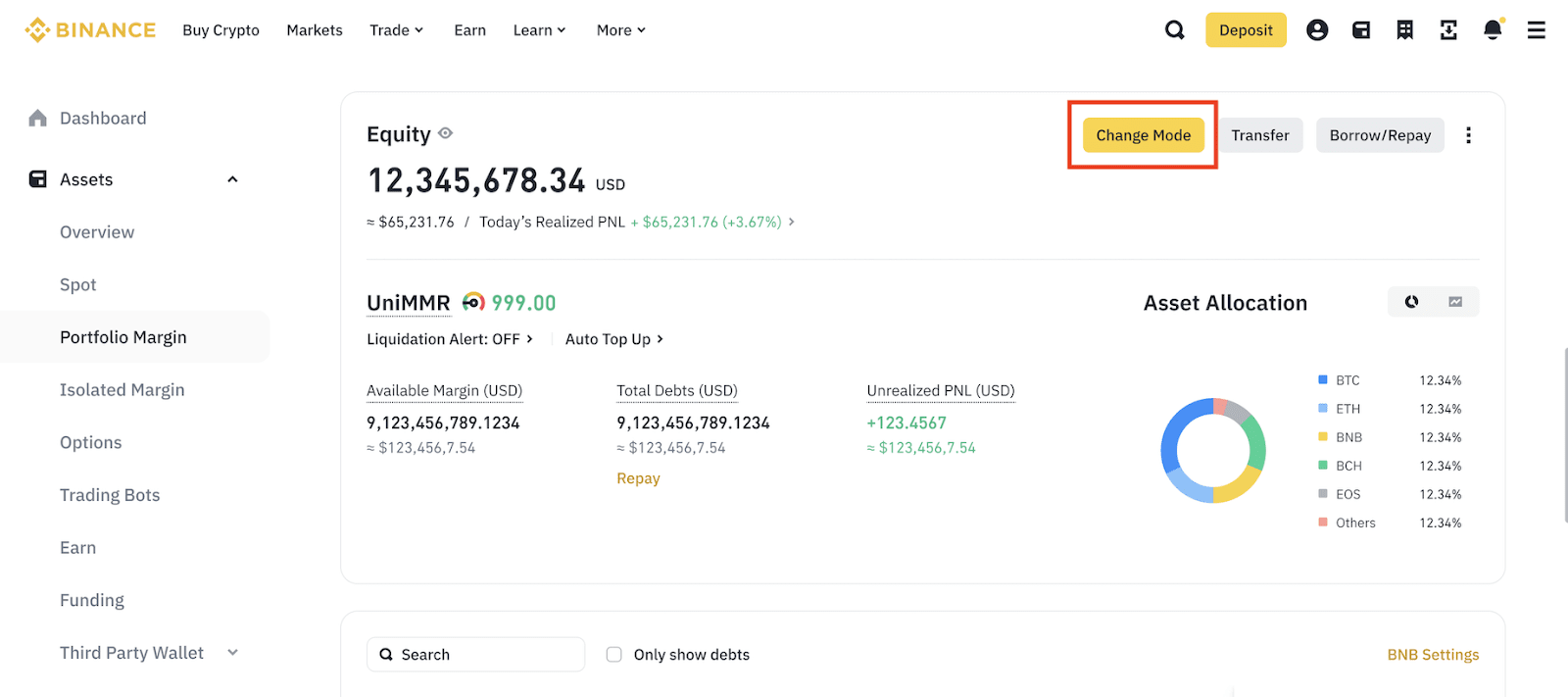Click the Change Mode button
1568x697 pixels.
point(1144,135)
